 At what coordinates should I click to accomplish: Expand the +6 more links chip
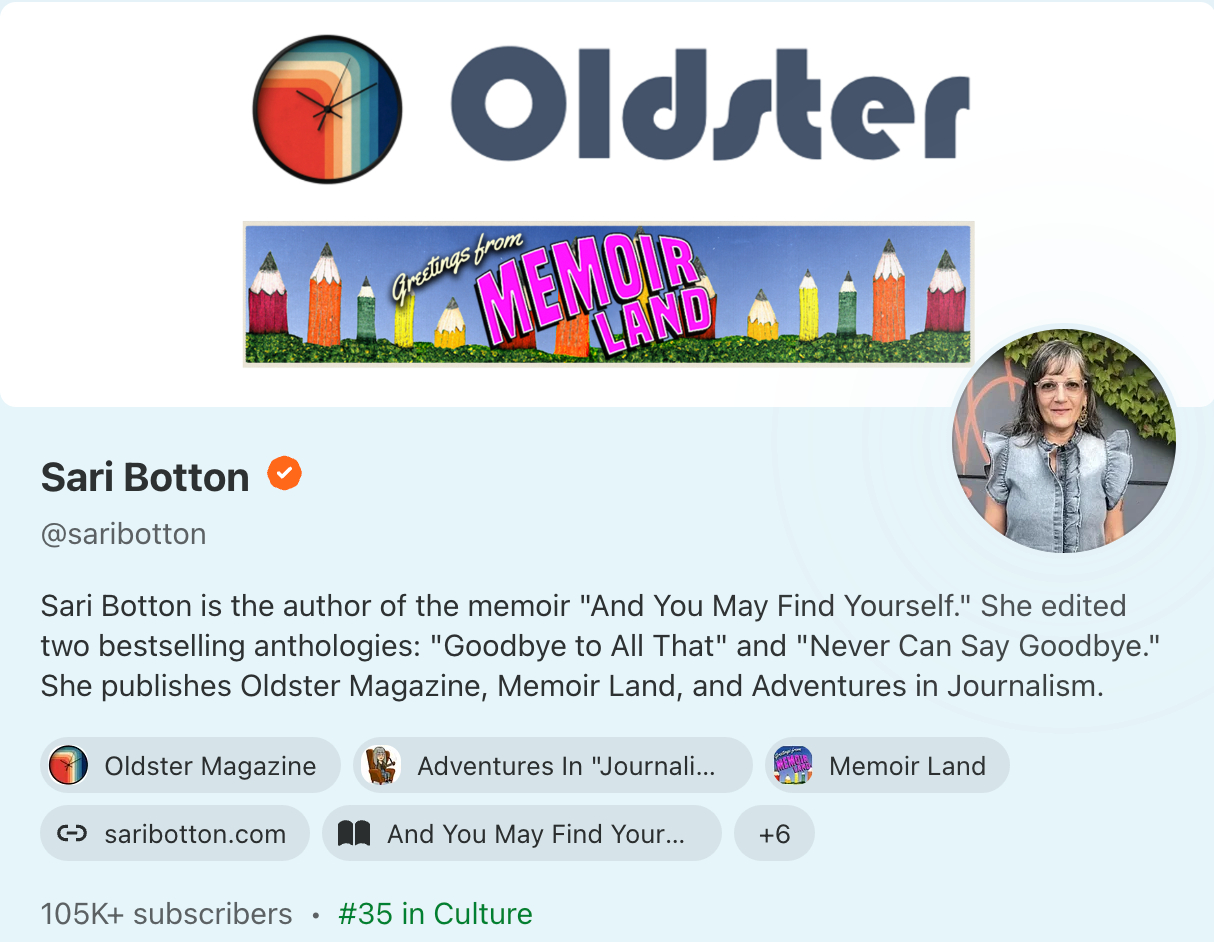point(774,834)
